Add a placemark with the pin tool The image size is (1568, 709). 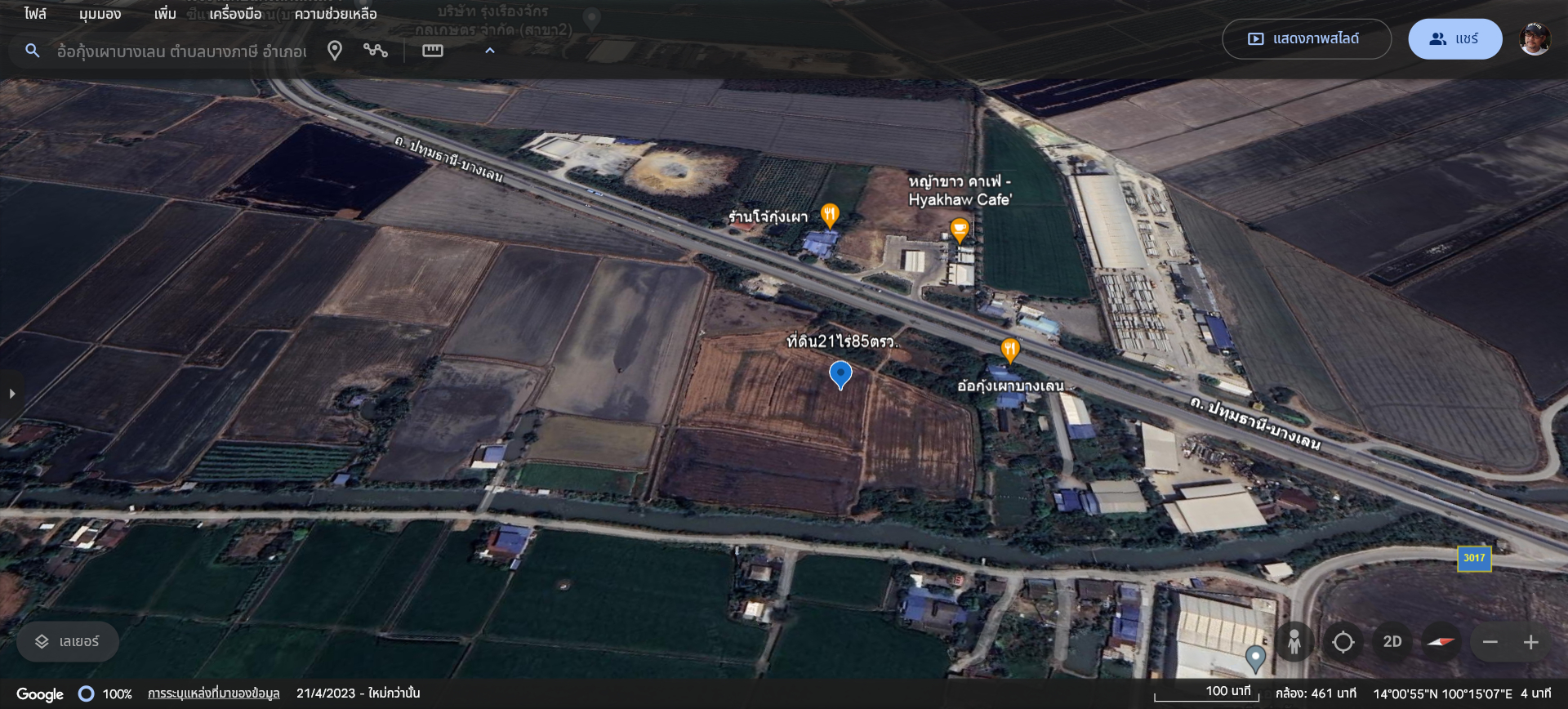pos(335,51)
